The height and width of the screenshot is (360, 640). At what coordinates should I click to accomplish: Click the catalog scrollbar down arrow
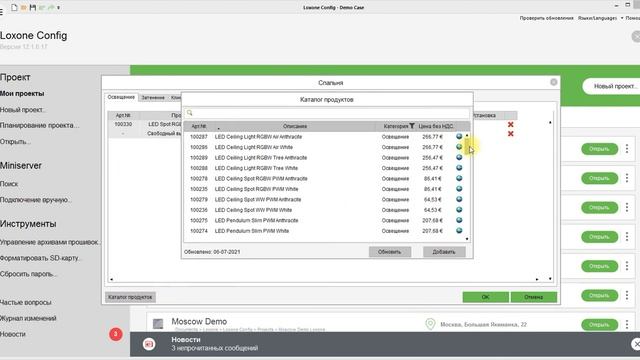pos(467,239)
